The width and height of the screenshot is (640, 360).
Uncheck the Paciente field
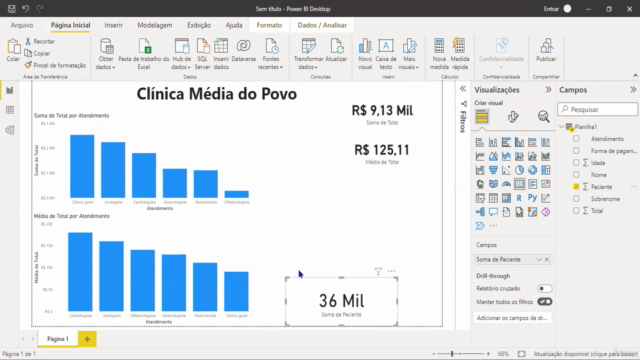coord(576,187)
